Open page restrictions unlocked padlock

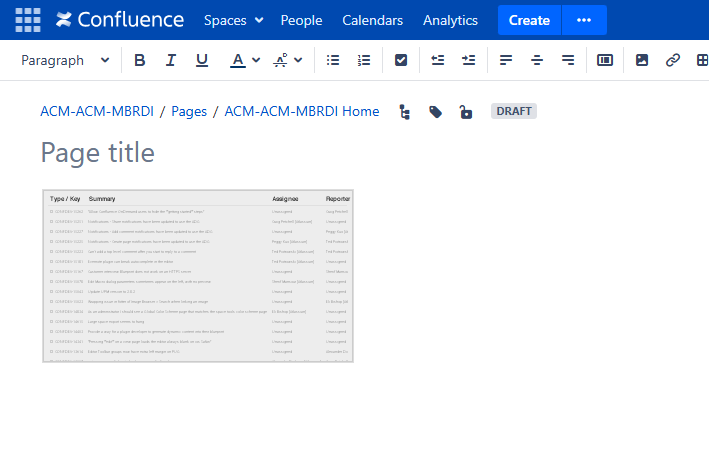point(466,112)
